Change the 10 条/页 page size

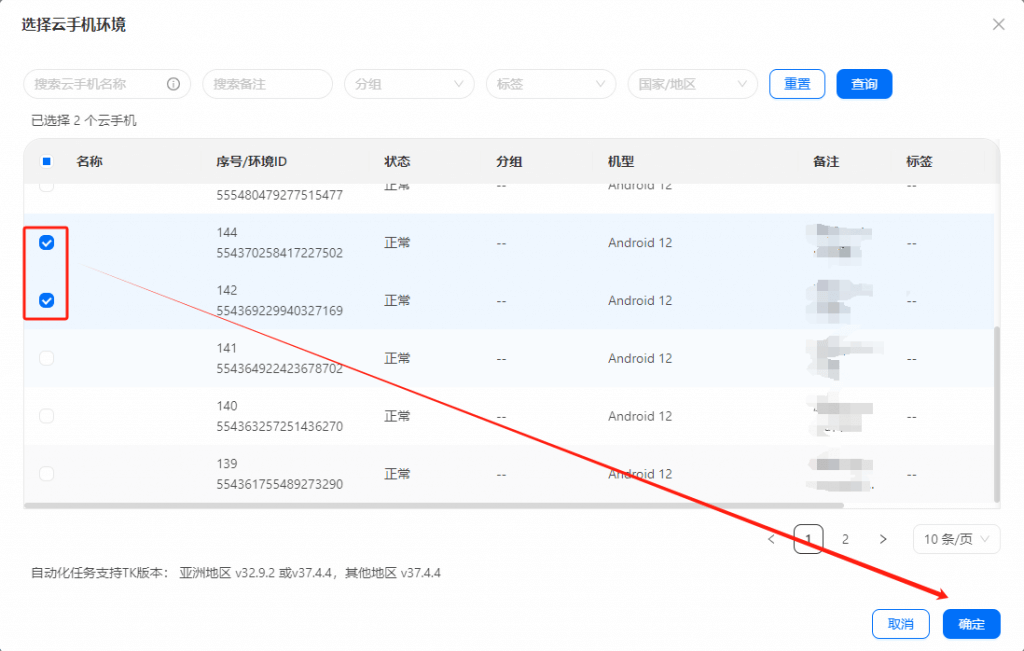[956, 539]
